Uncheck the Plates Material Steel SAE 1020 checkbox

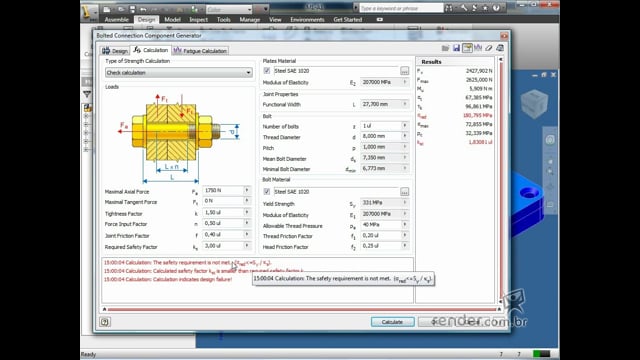point(267,71)
